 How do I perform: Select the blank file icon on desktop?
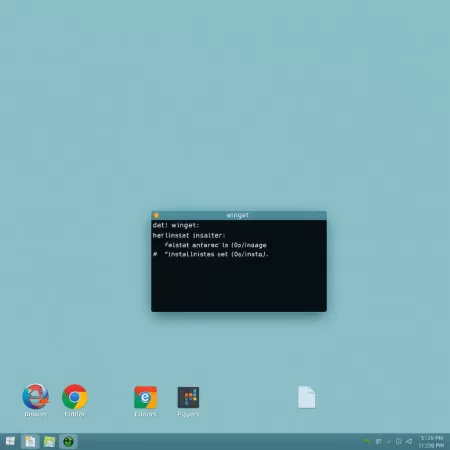pos(306,397)
